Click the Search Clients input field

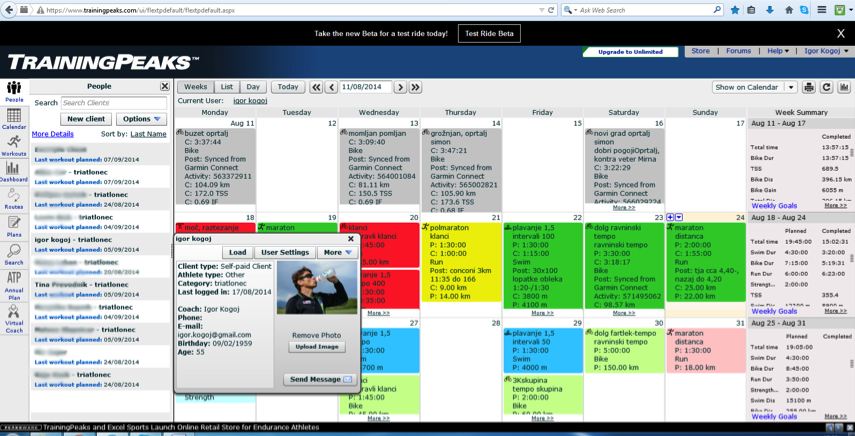tap(113, 103)
